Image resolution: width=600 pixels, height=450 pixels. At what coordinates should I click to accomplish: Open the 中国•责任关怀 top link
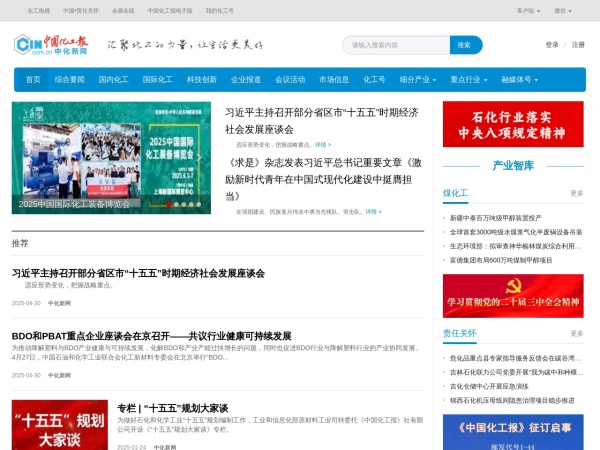[x=81, y=11]
